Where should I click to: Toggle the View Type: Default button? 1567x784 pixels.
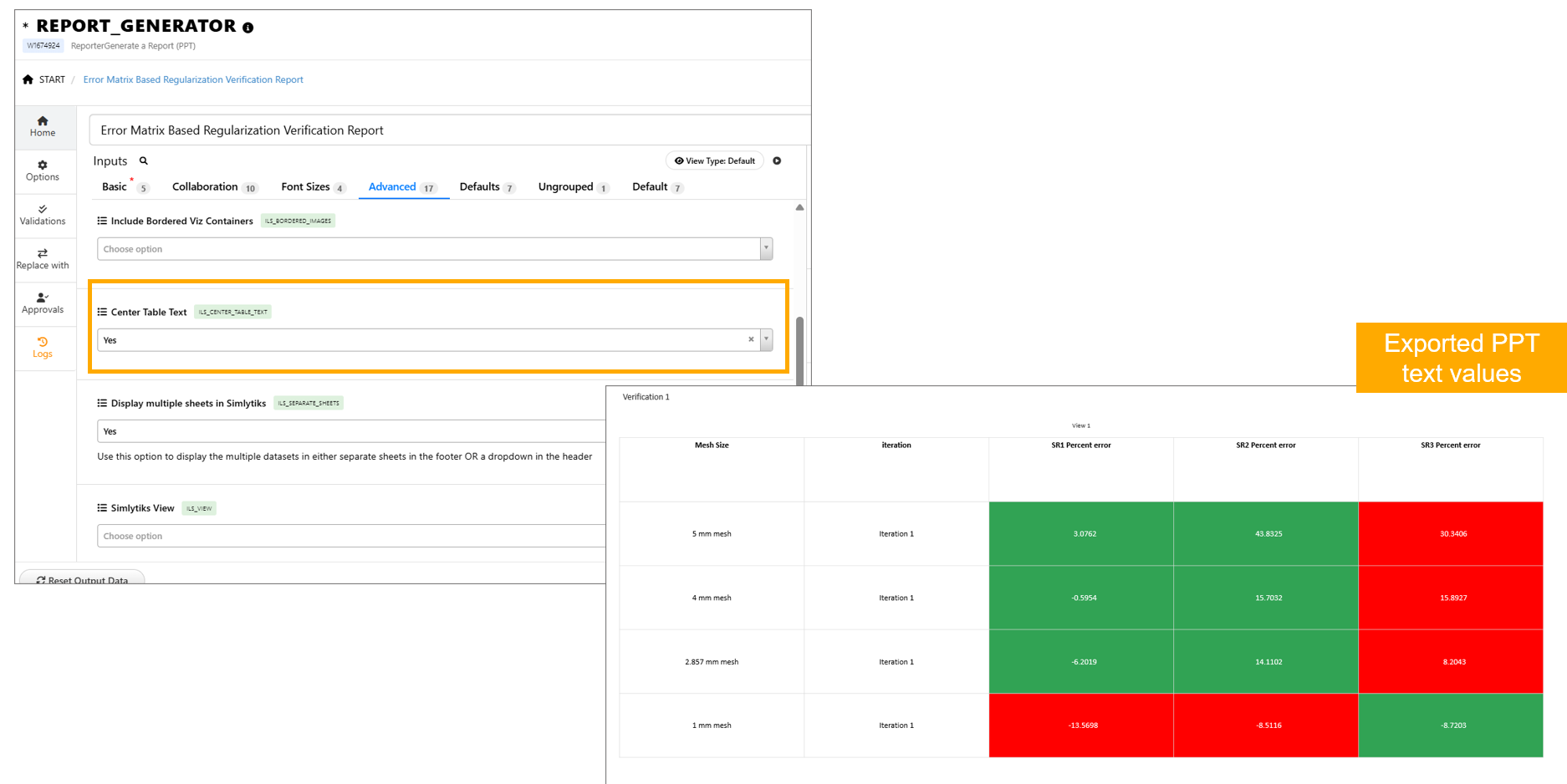[715, 161]
